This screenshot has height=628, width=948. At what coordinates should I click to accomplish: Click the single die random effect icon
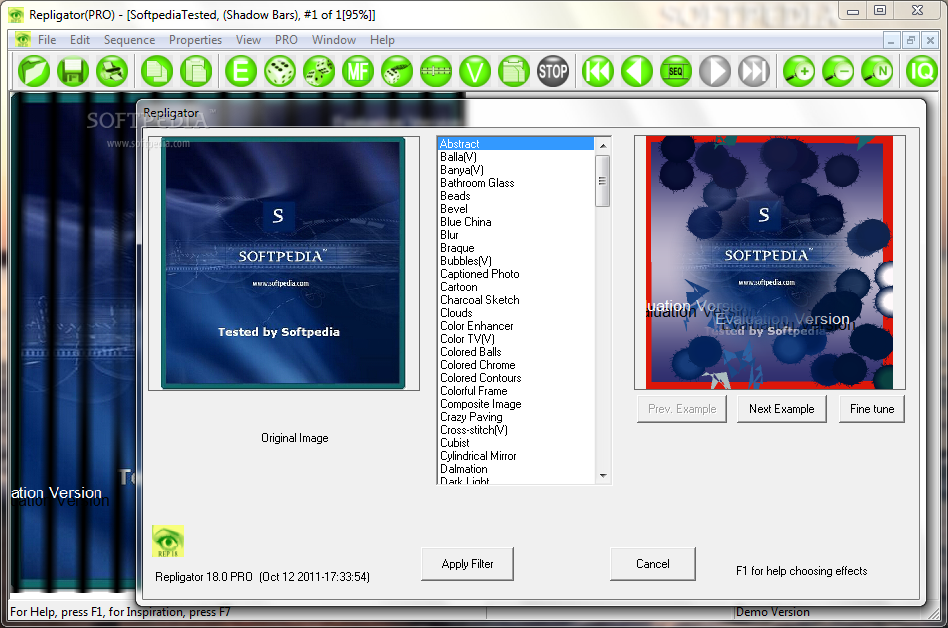pyautogui.click(x=280, y=71)
